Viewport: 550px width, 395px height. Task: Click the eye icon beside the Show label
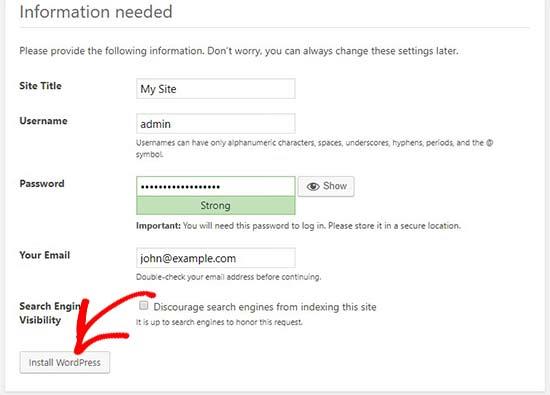pos(313,186)
